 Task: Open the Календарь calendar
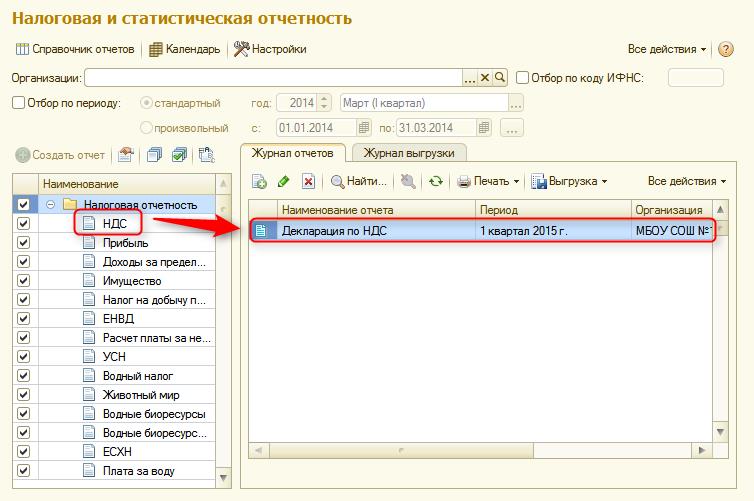(x=184, y=49)
